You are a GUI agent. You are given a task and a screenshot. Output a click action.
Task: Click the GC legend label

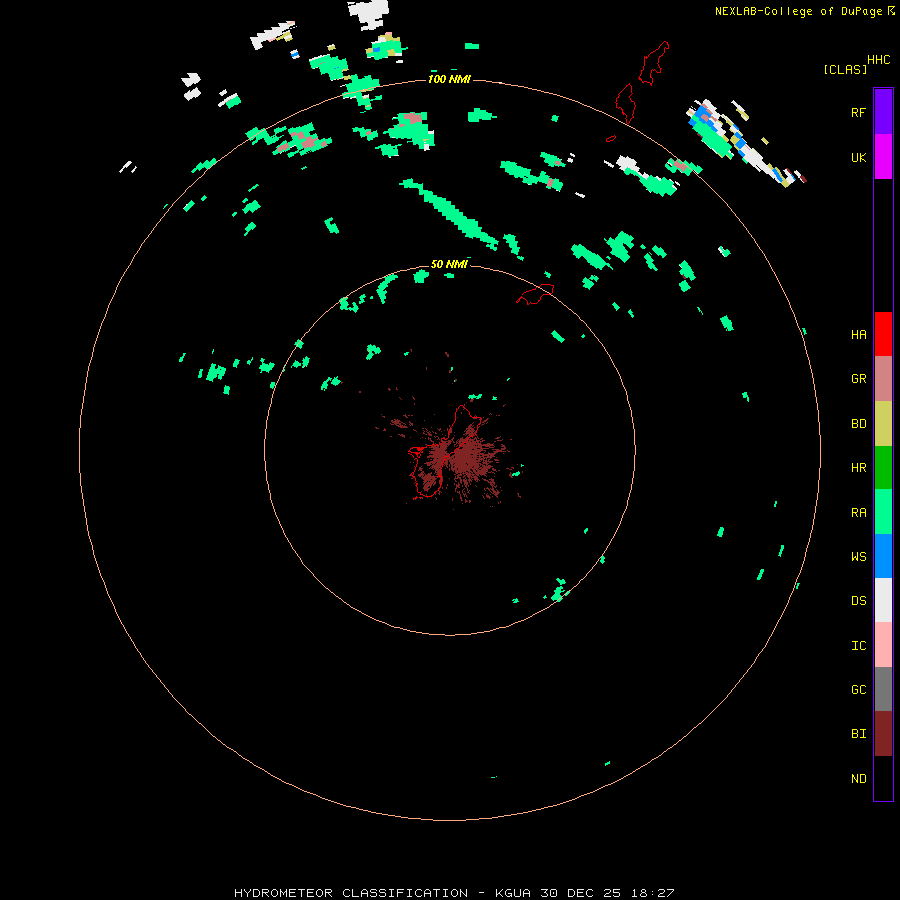click(x=858, y=690)
